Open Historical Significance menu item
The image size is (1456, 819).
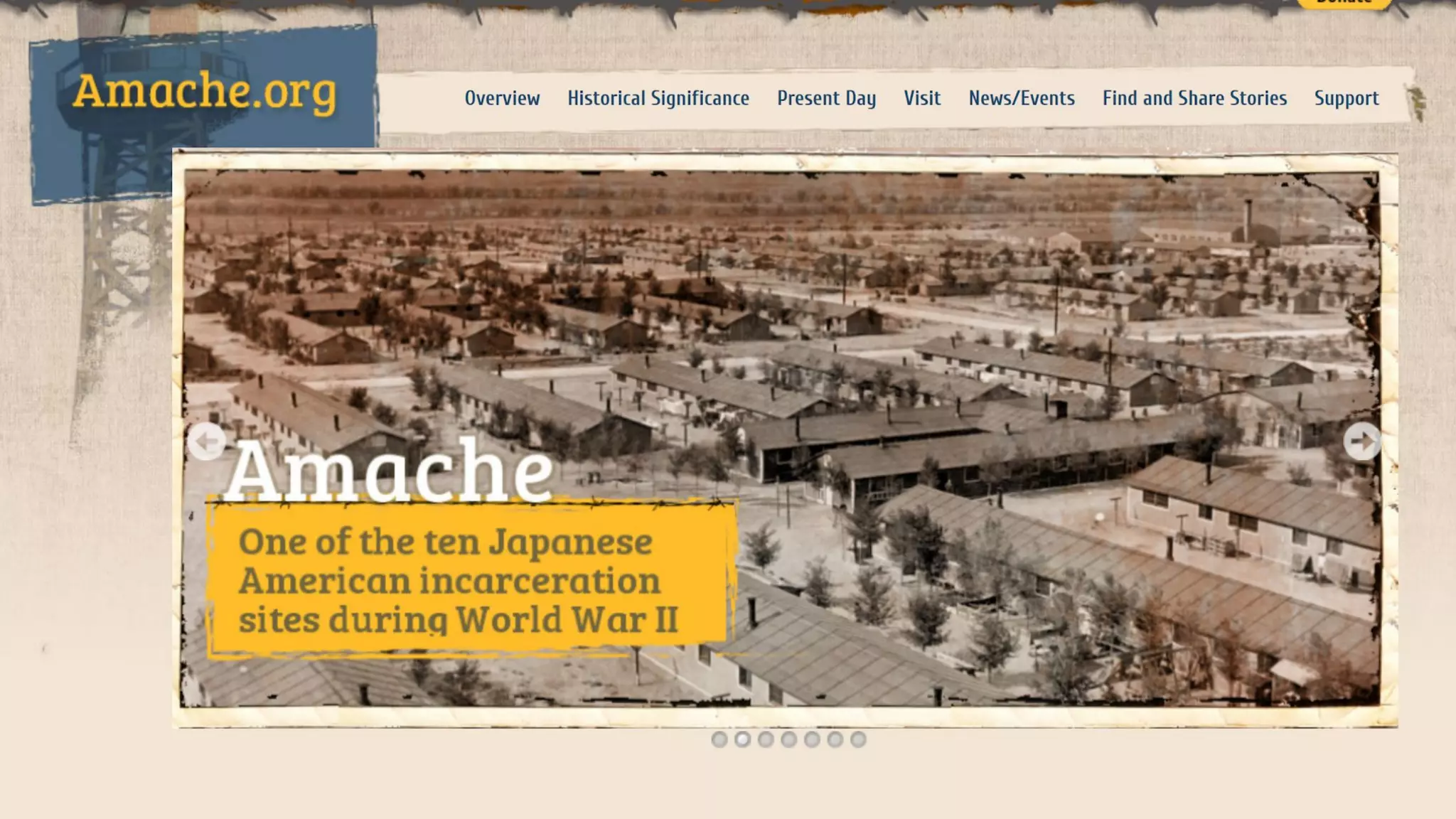tap(658, 98)
